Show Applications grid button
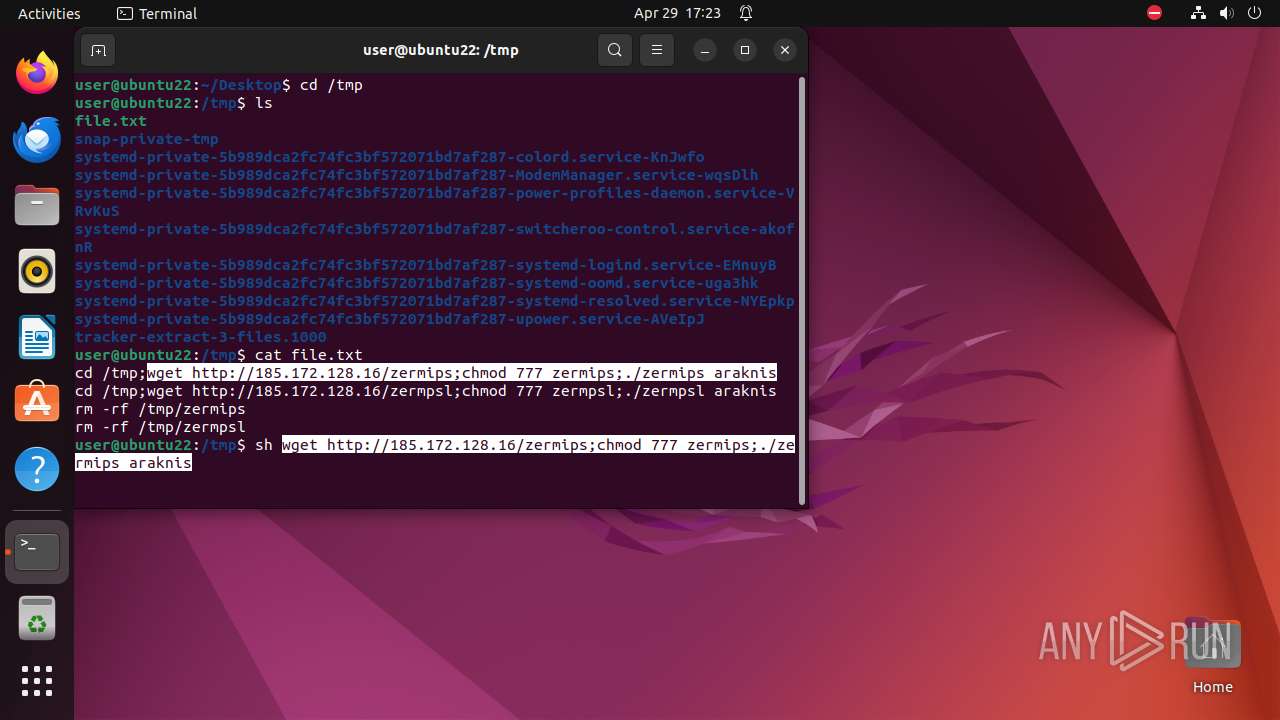 tap(37, 681)
